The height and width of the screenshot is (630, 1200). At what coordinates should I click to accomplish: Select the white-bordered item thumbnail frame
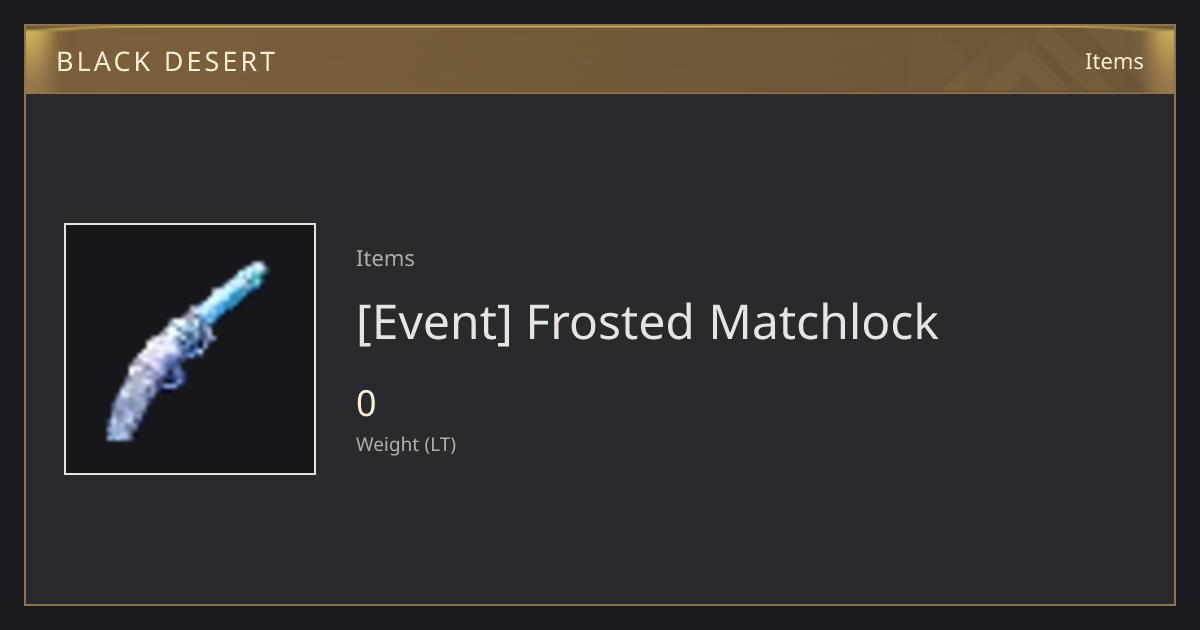tap(190, 349)
